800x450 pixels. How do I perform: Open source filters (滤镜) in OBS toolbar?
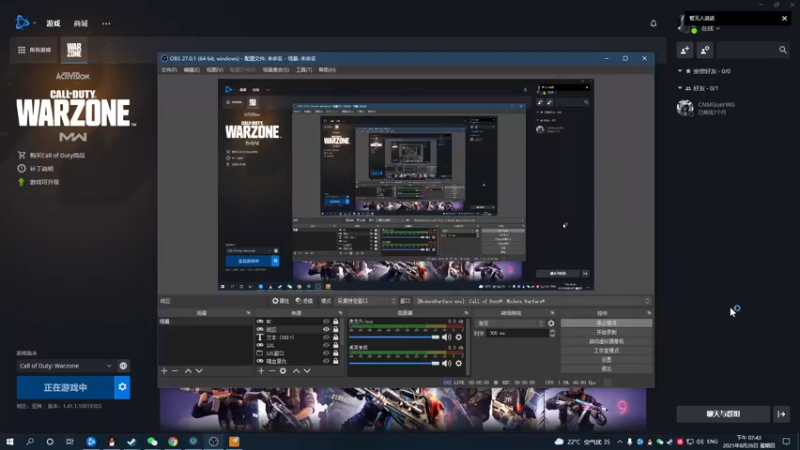coord(304,301)
